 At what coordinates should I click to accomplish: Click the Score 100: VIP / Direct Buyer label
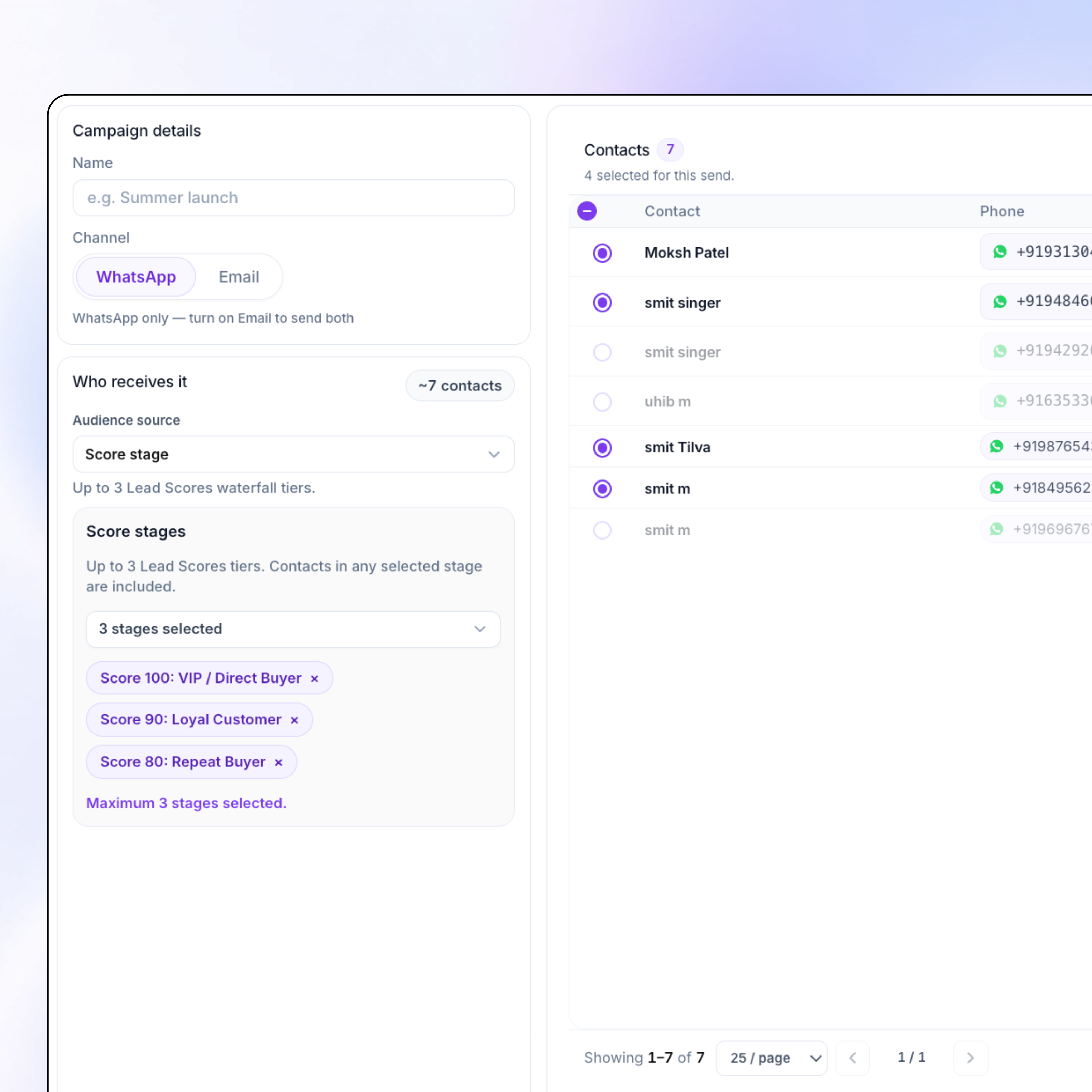(201, 678)
